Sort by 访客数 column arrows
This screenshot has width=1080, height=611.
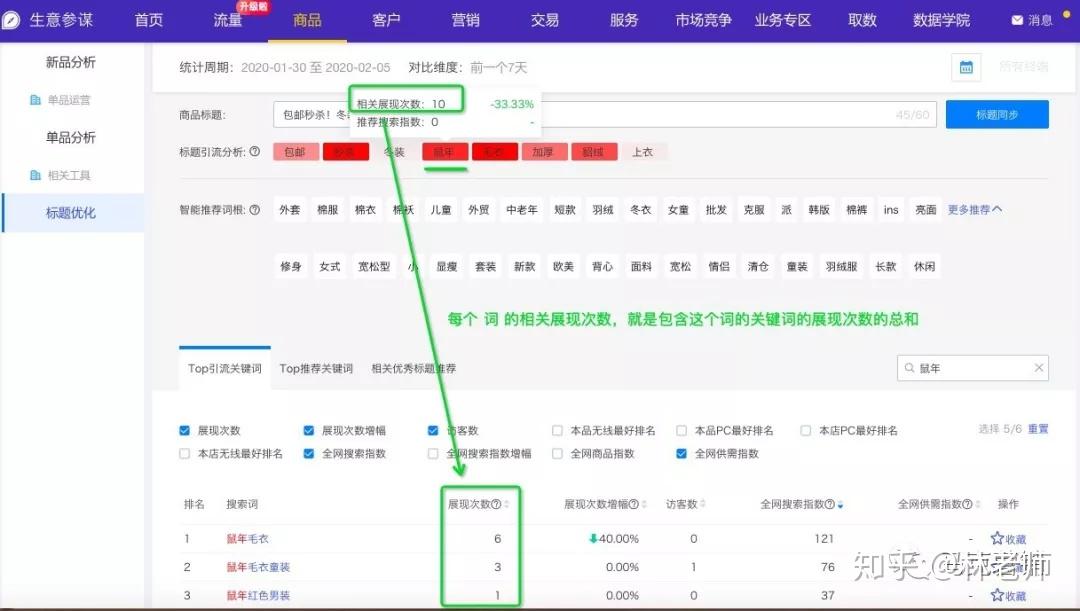click(703, 504)
